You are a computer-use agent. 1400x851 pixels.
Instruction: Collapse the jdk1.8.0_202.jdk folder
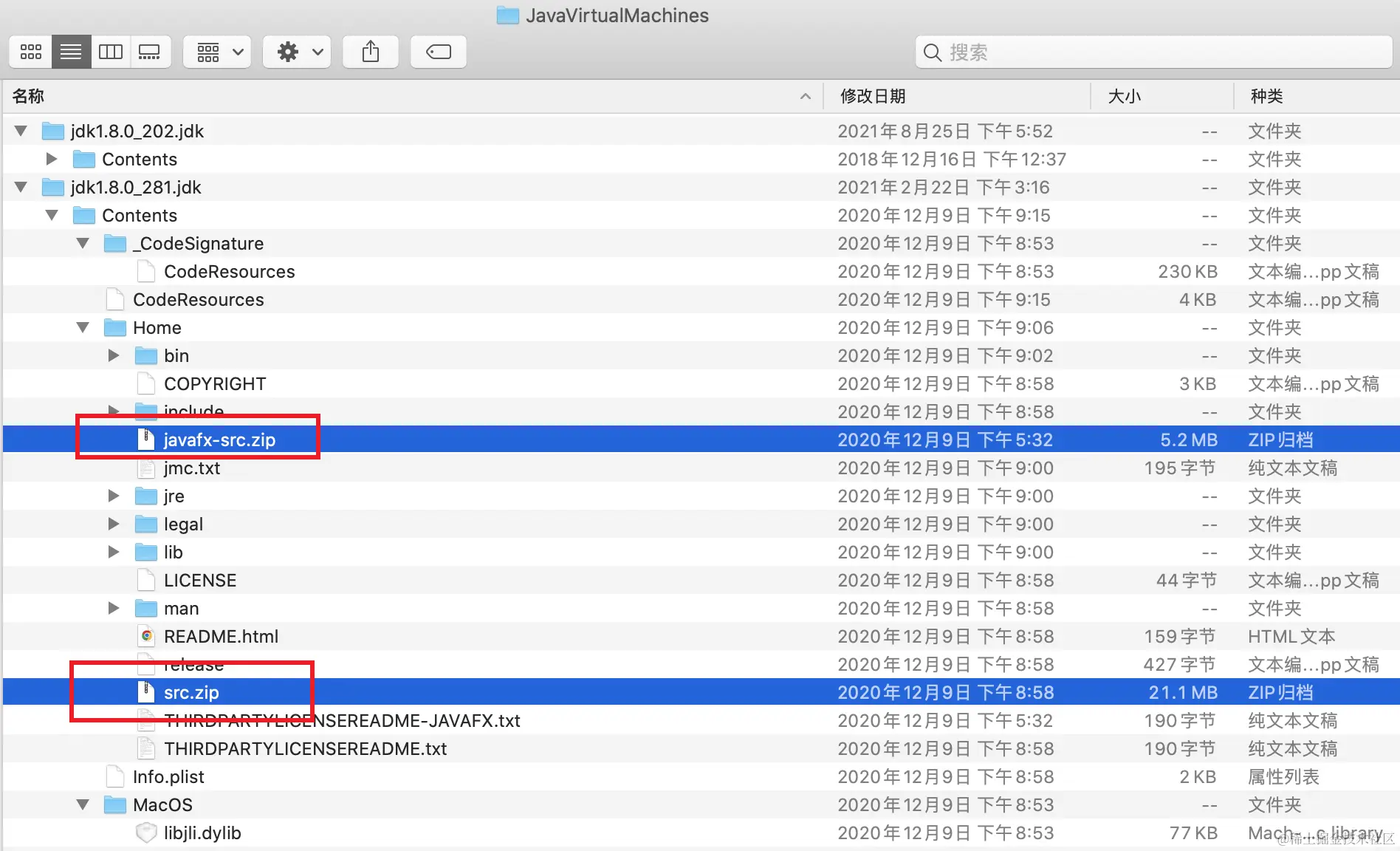(21, 131)
